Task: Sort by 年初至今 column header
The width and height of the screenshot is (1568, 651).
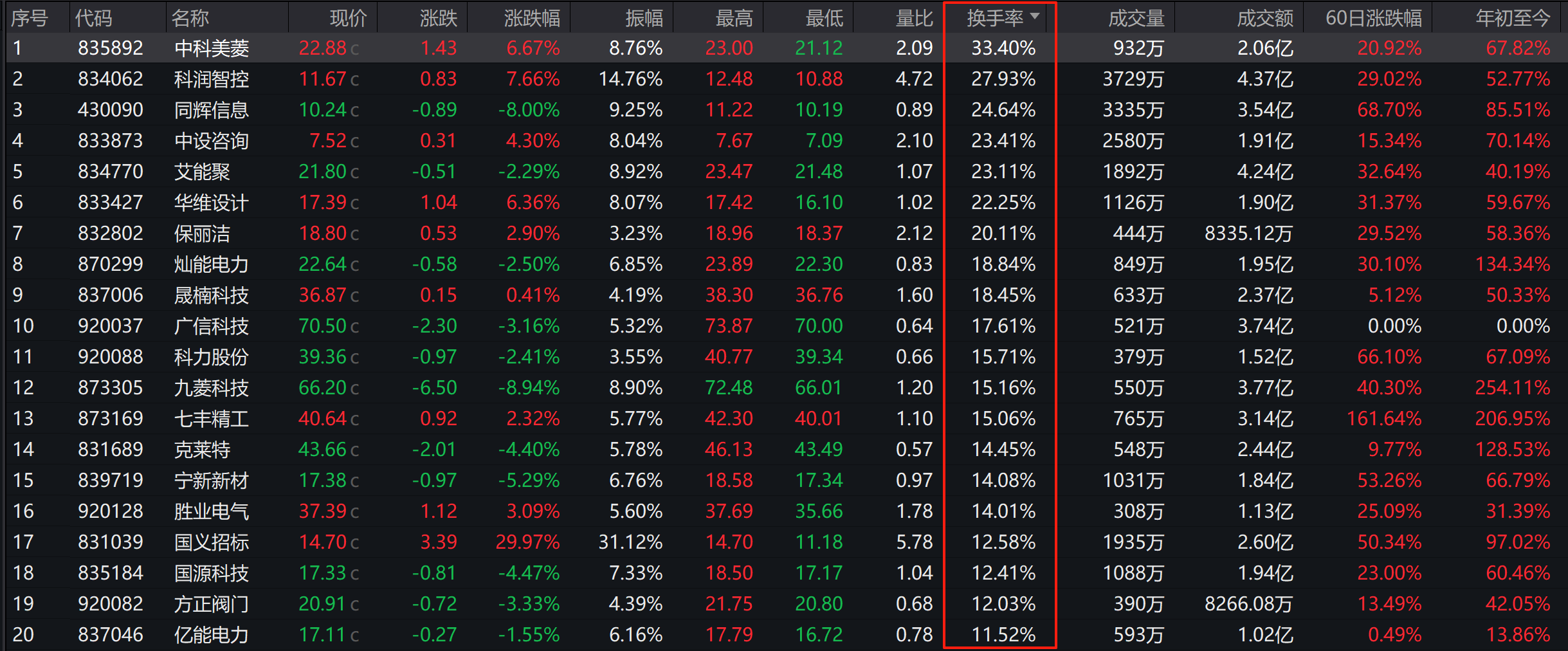Action: [x=1513, y=18]
